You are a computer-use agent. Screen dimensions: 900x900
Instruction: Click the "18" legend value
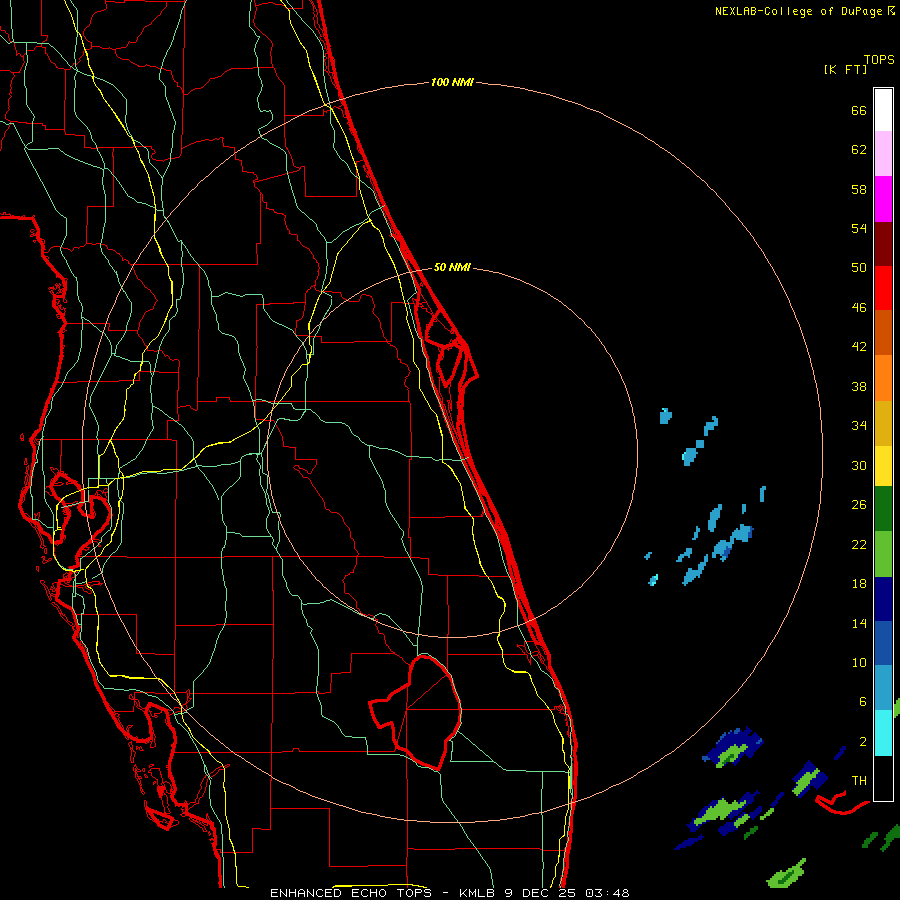coord(859,584)
